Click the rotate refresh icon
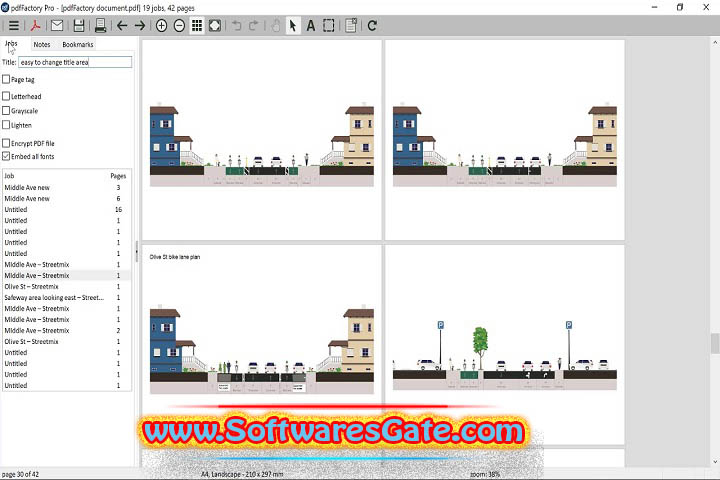The image size is (720, 480). coord(372,26)
